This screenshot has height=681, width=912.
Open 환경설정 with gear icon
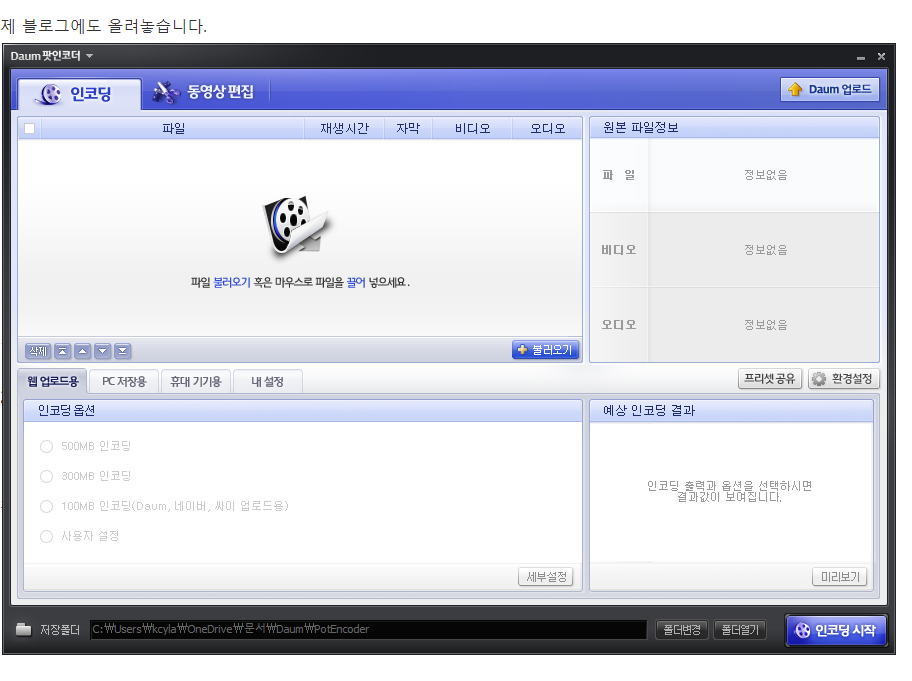click(843, 379)
